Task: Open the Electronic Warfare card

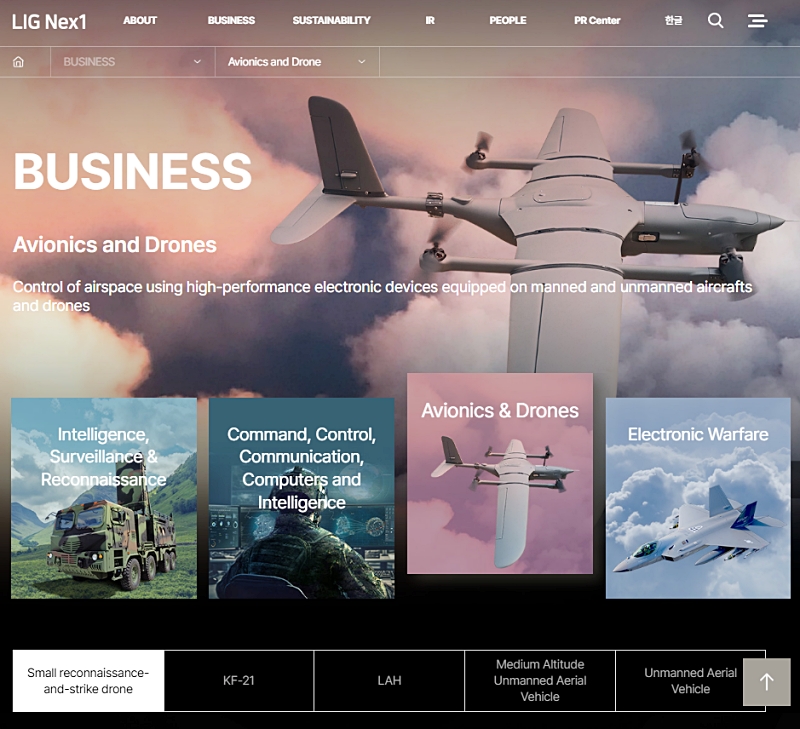Action: pyautogui.click(x=698, y=498)
